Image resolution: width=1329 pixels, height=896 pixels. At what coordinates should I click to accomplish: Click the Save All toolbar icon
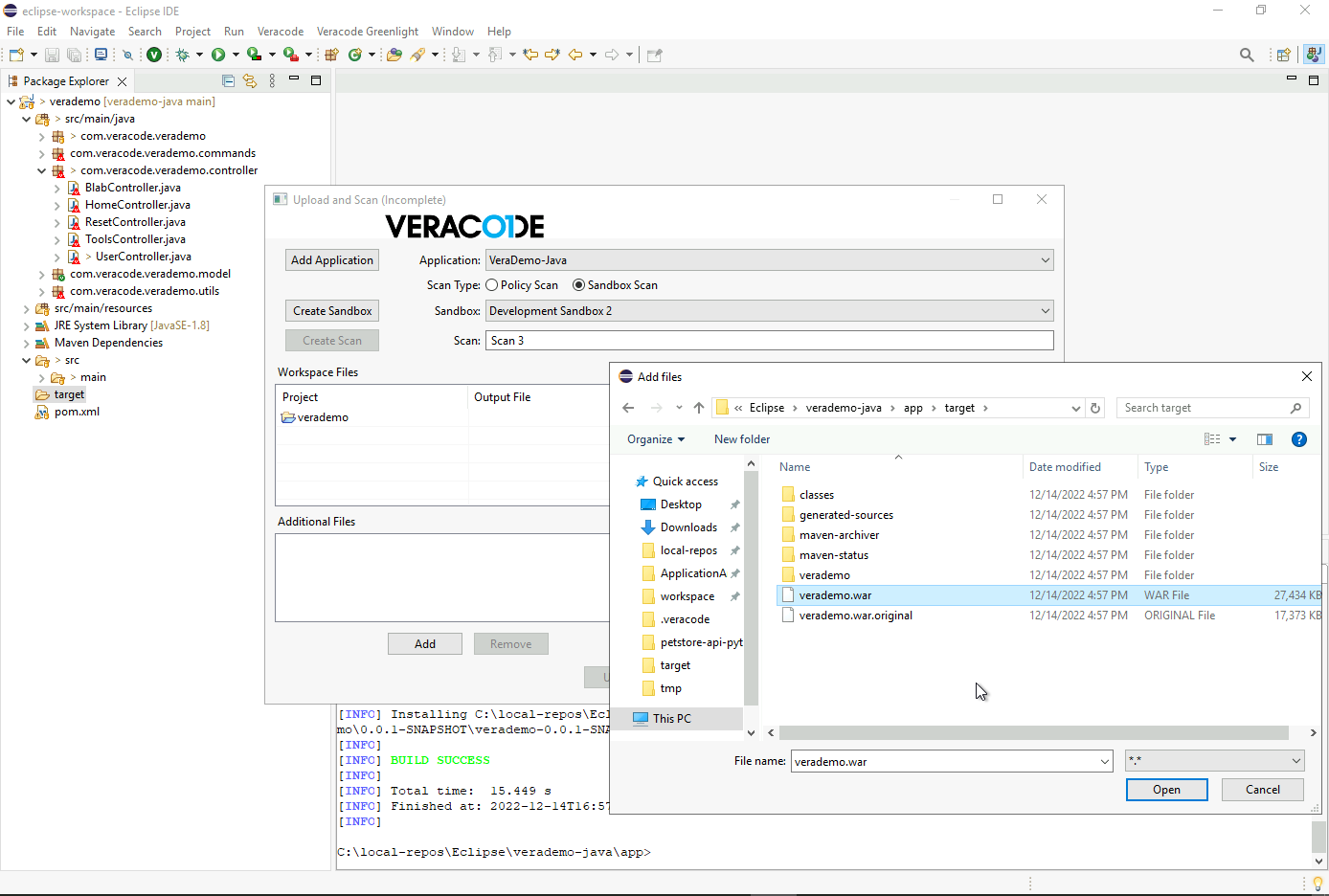click(x=74, y=56)
